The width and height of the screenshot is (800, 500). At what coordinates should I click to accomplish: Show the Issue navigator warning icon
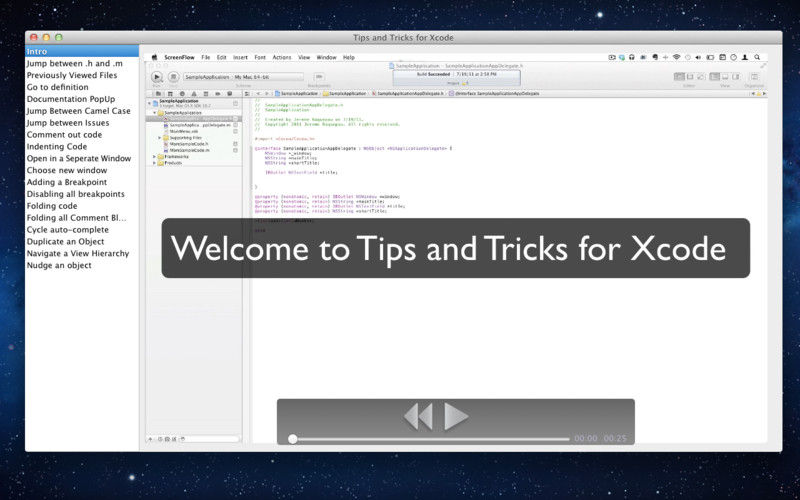coord(194,94)
